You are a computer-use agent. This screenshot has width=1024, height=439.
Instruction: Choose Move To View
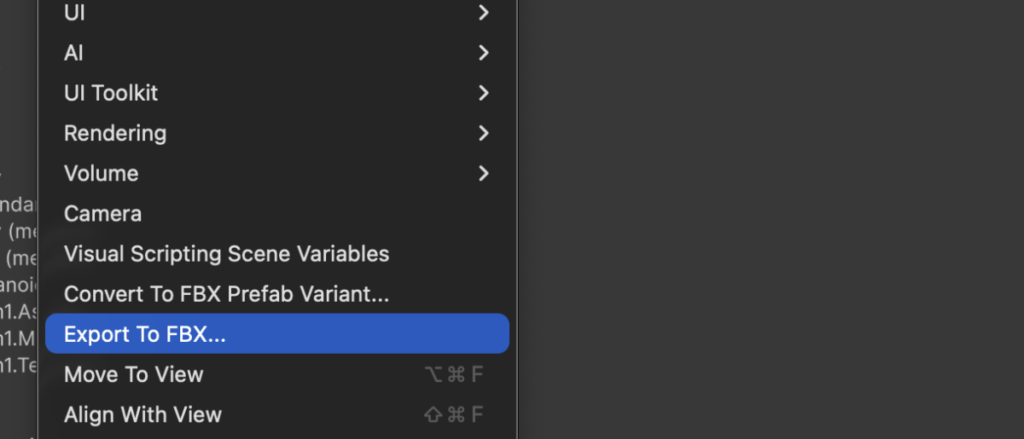(133, 374)
